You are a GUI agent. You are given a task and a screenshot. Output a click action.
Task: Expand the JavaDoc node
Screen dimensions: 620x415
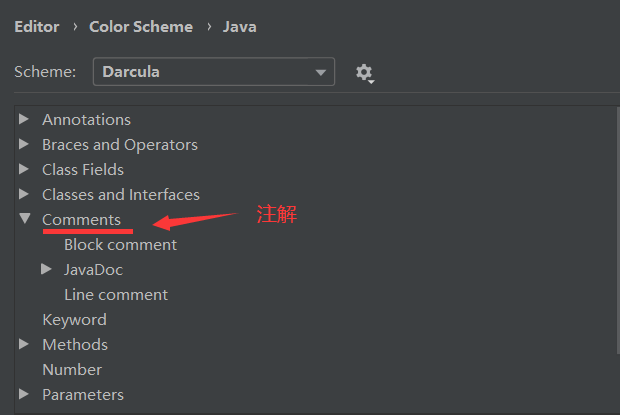[x=46, y=269]
